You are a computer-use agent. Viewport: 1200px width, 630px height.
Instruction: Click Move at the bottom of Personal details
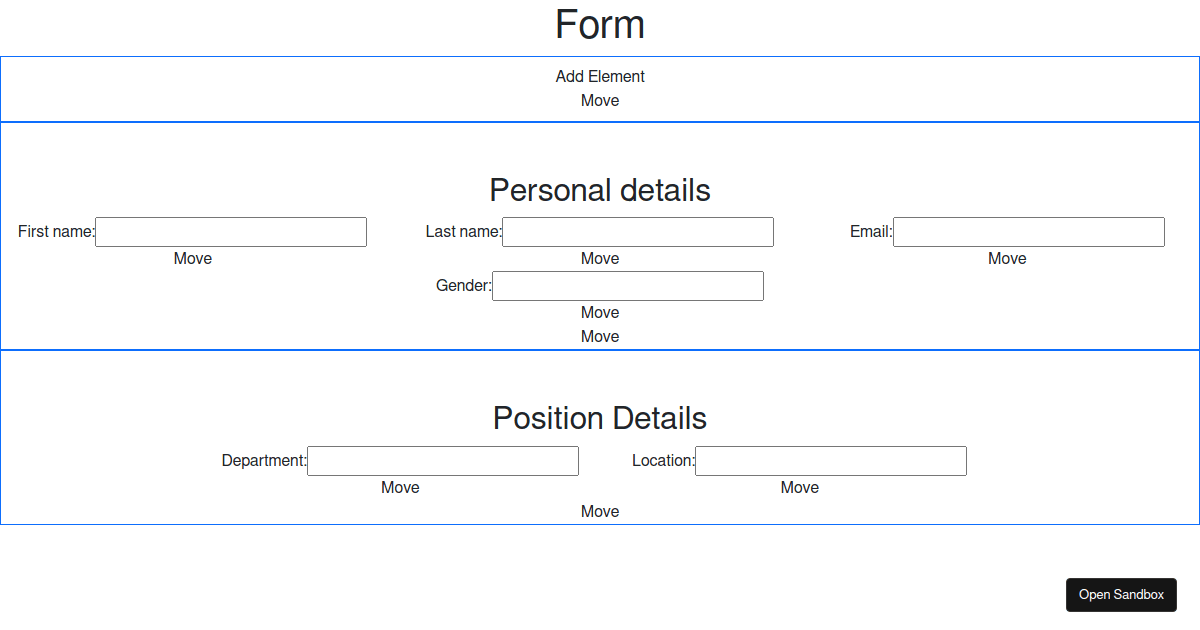[x=600, y=336]
